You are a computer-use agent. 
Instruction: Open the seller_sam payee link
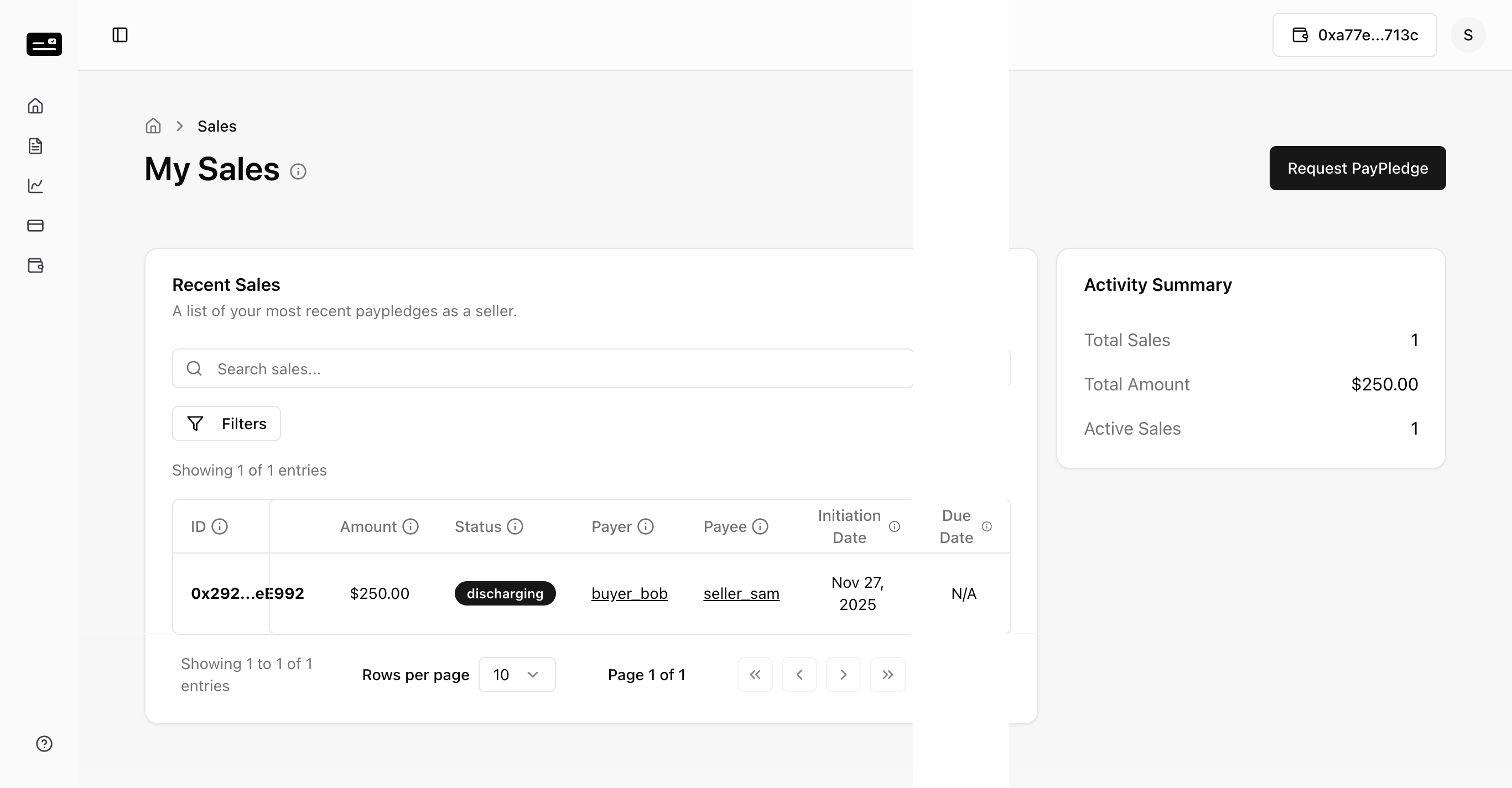pyautogui.click(x=741, y=594)
